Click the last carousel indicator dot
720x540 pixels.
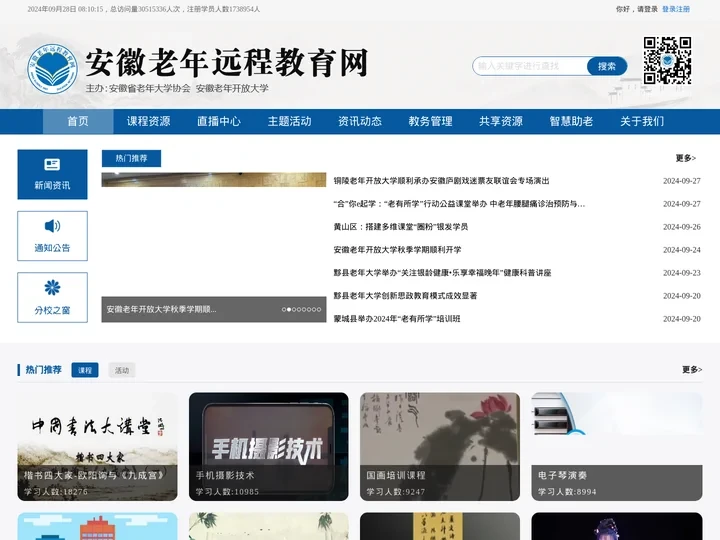[x=319, y=309]
